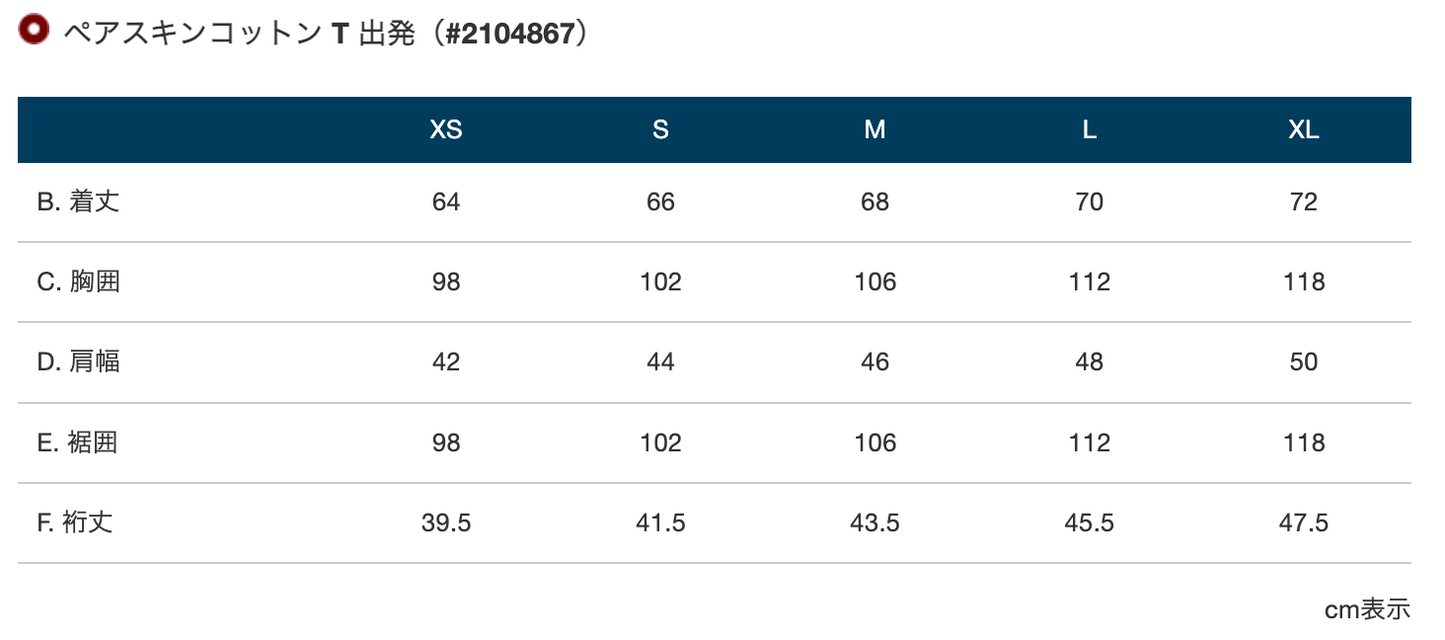Click the E. 裾囲 row label
The height and width of the screenshot is (640, 1445).
click(x=78, y=442)
